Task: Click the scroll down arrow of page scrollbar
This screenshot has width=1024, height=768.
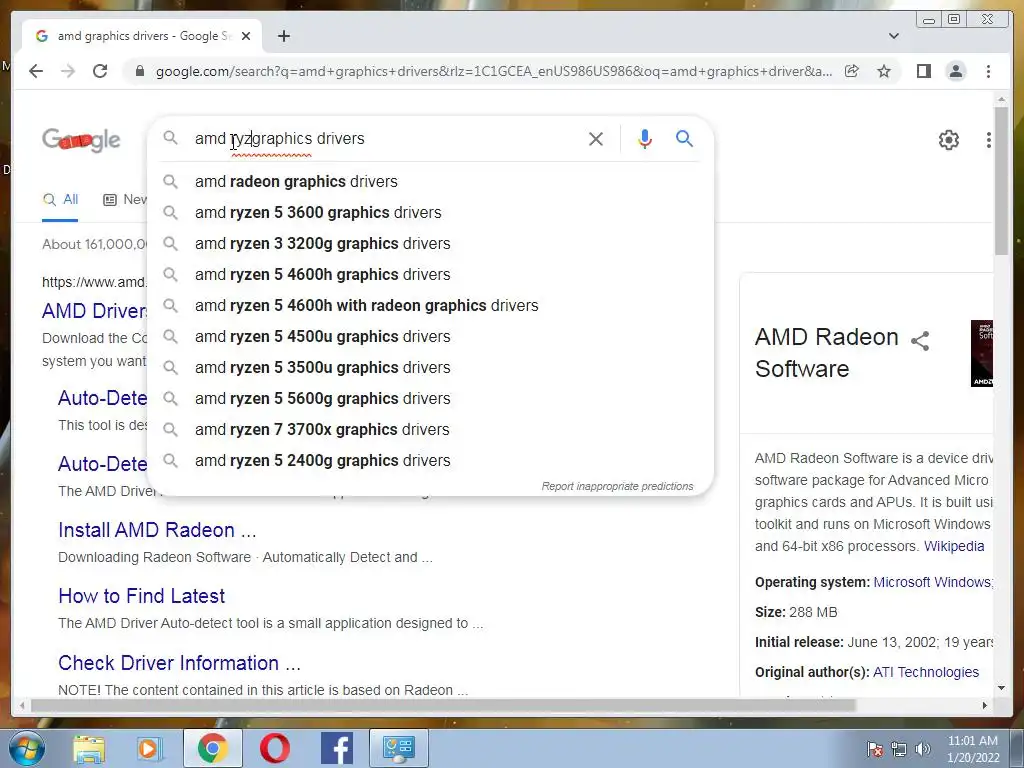Action: click(x=1001, y=688)
